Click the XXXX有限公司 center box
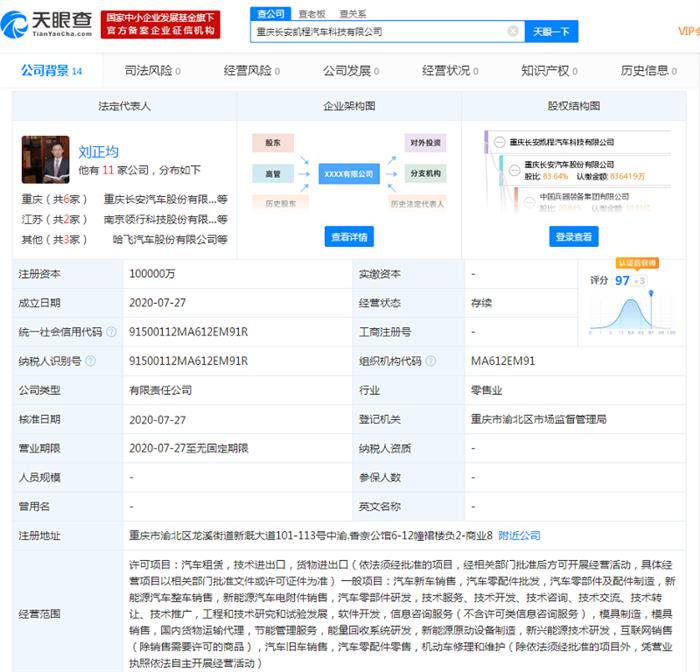700x672 pixels. tap(349, 174)
